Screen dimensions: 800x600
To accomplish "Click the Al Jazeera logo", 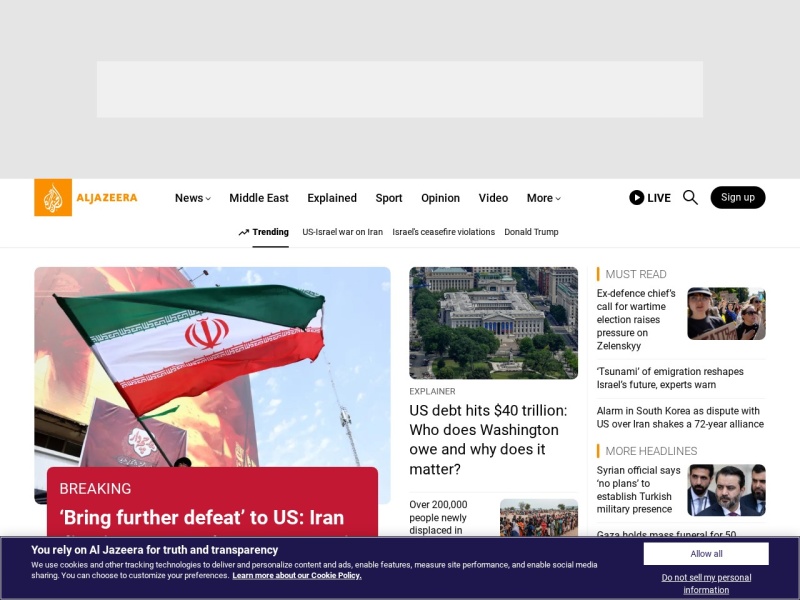I will [86, 197].
